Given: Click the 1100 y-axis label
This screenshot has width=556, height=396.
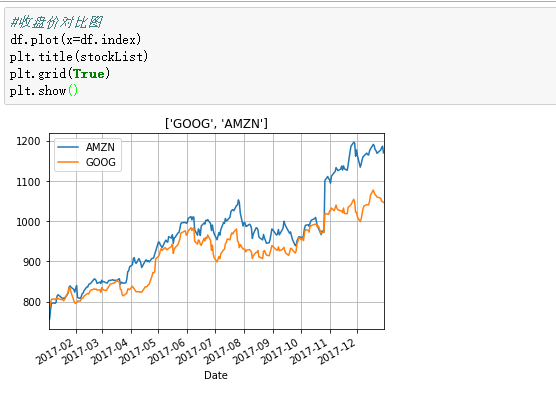Looking at the screenshot, I should (x=28, y=182).
